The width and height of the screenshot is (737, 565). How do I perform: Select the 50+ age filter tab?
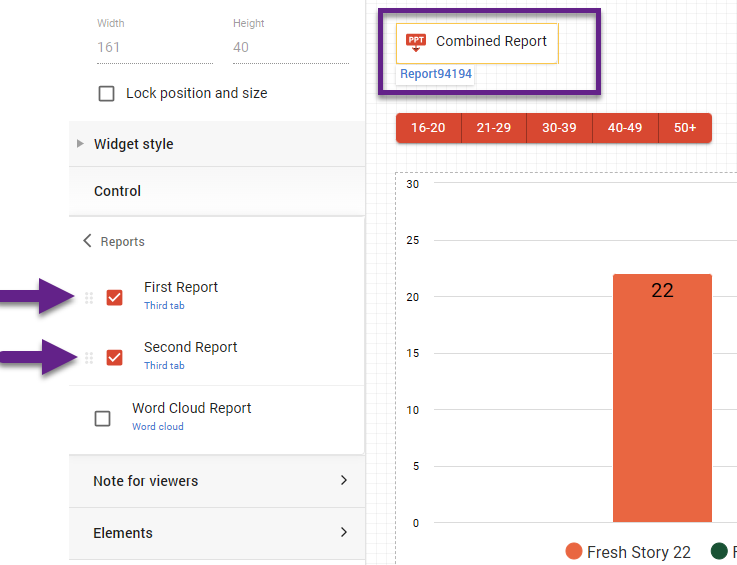685,128
